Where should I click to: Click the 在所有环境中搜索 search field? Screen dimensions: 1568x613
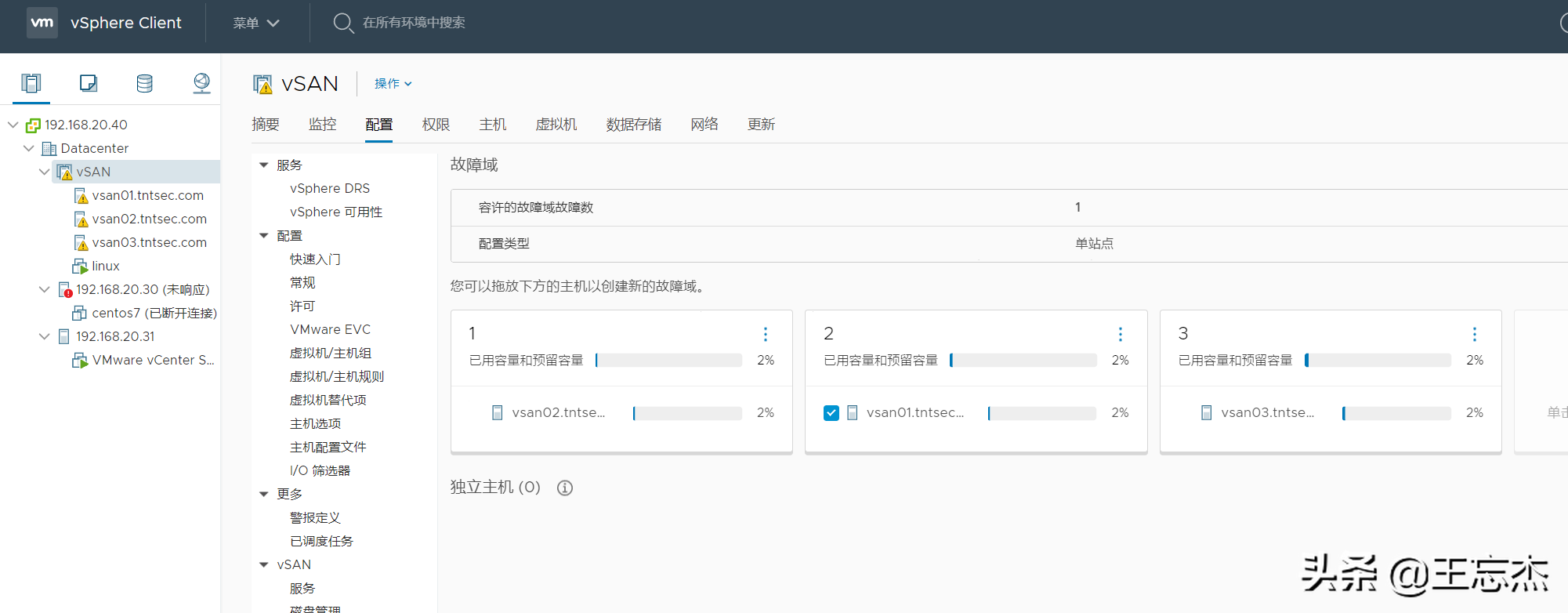pos(414,23)
